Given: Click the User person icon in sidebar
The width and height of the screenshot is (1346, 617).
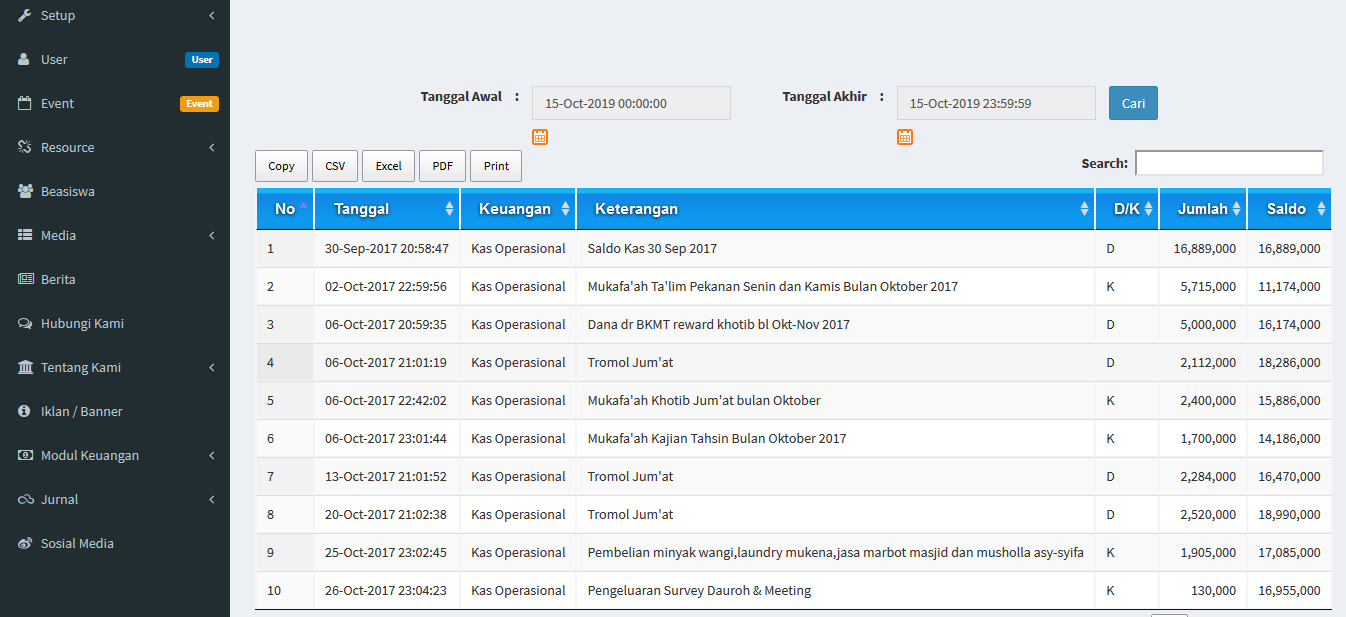Looking at the screenshot, I should [25, 59].
